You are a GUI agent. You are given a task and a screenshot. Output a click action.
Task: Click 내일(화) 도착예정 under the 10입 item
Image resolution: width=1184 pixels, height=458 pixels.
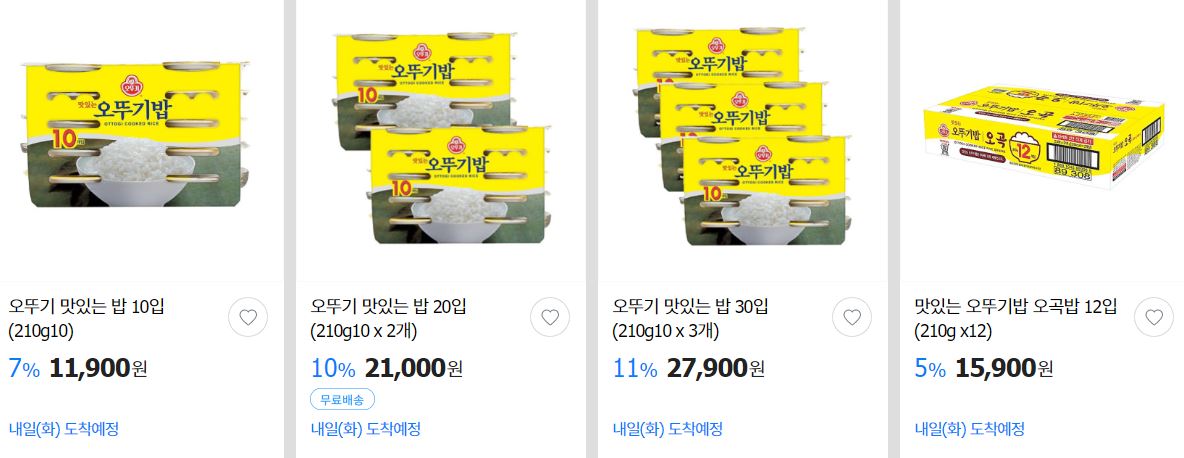point(64,429)
